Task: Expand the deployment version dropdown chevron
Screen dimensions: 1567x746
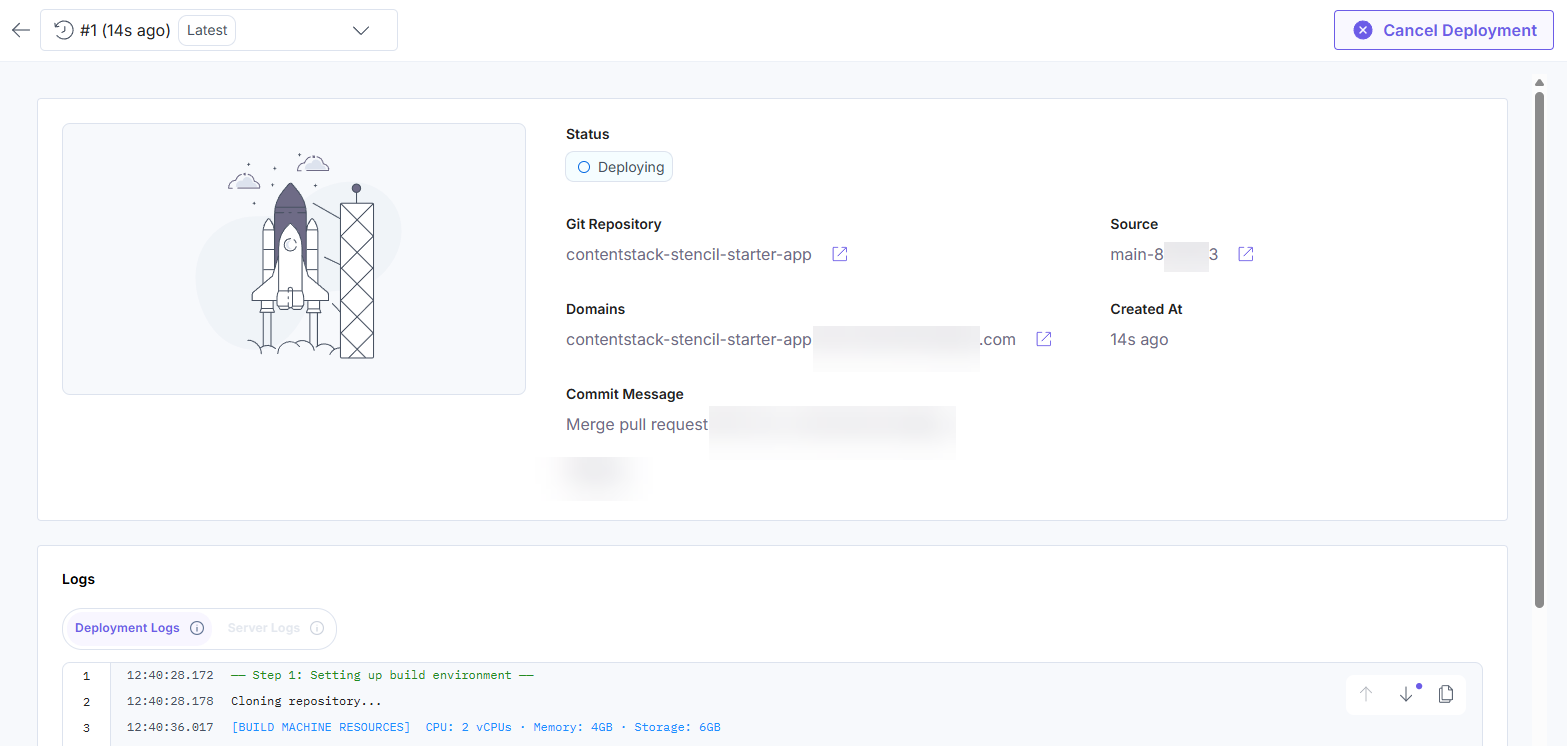Action: [x=361, y=30]
